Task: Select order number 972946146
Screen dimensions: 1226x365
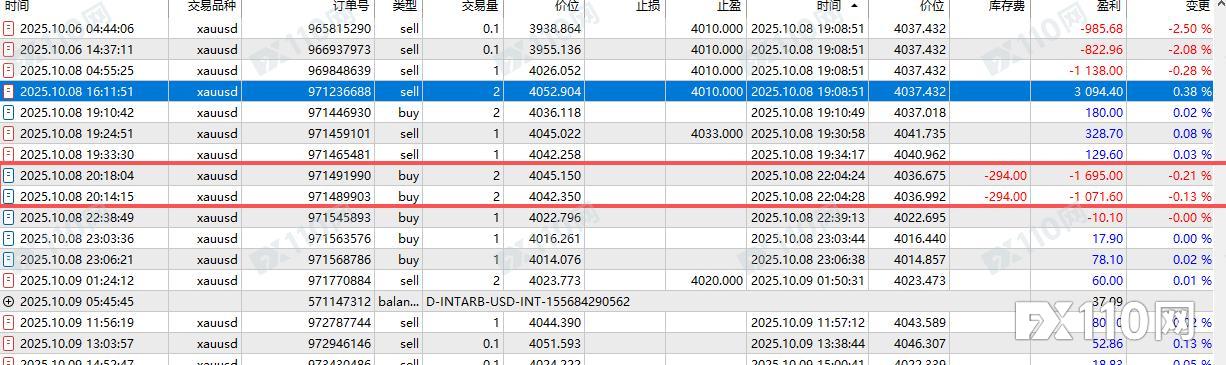Action: pos(340,343)
